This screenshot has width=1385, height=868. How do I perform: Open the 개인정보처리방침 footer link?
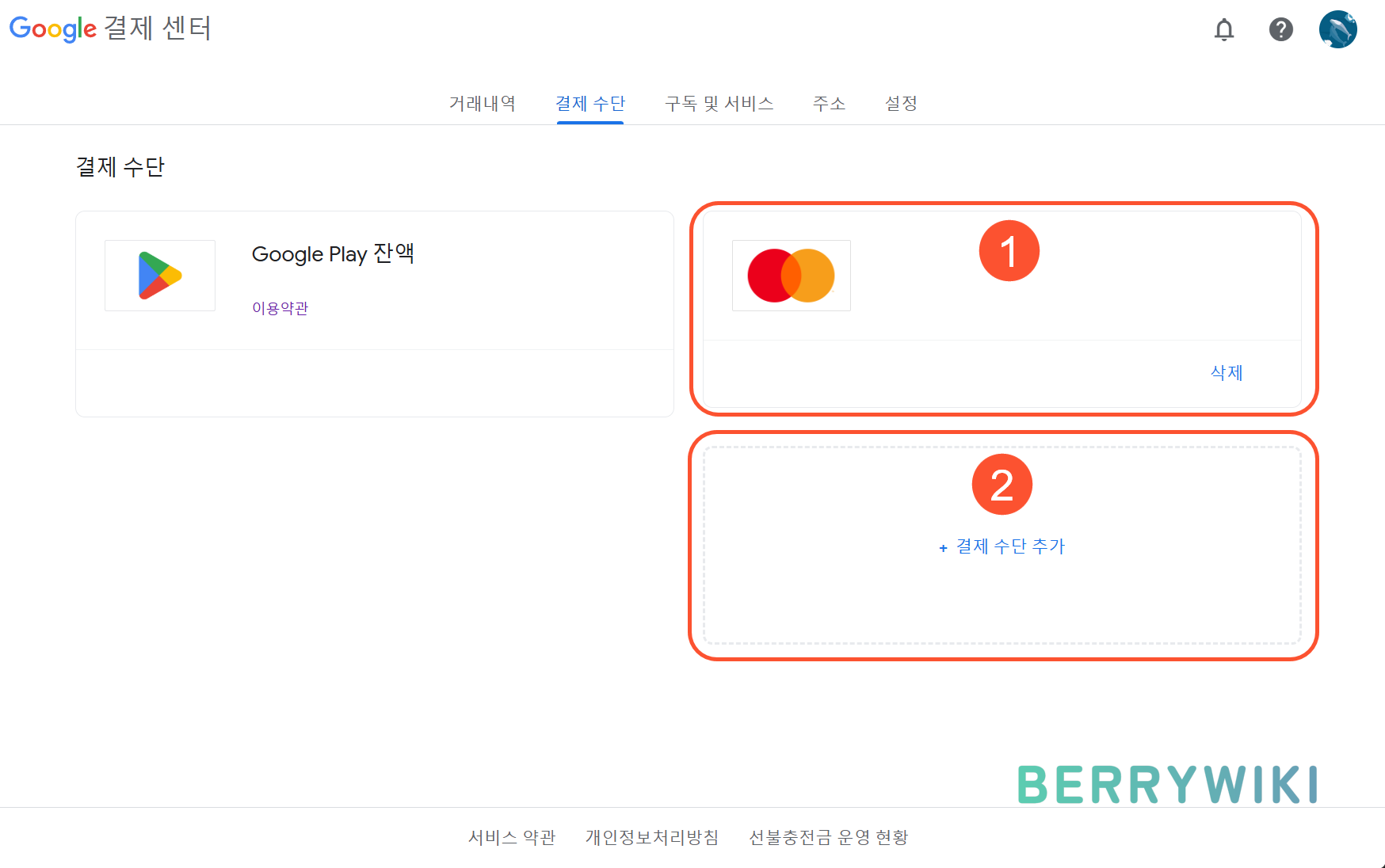[652, 837]
